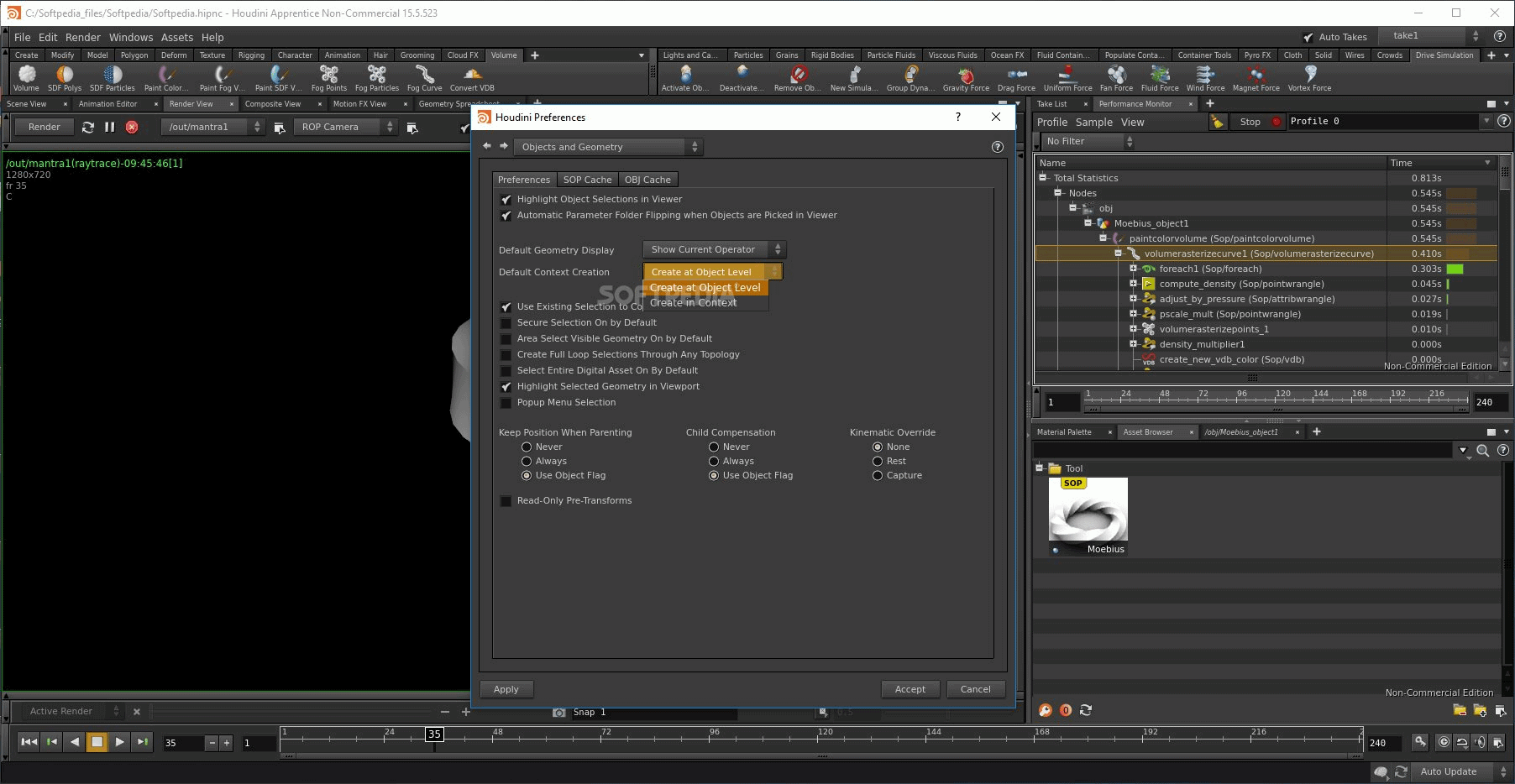Select the Magnet Force tool

tap(1256, 78)
